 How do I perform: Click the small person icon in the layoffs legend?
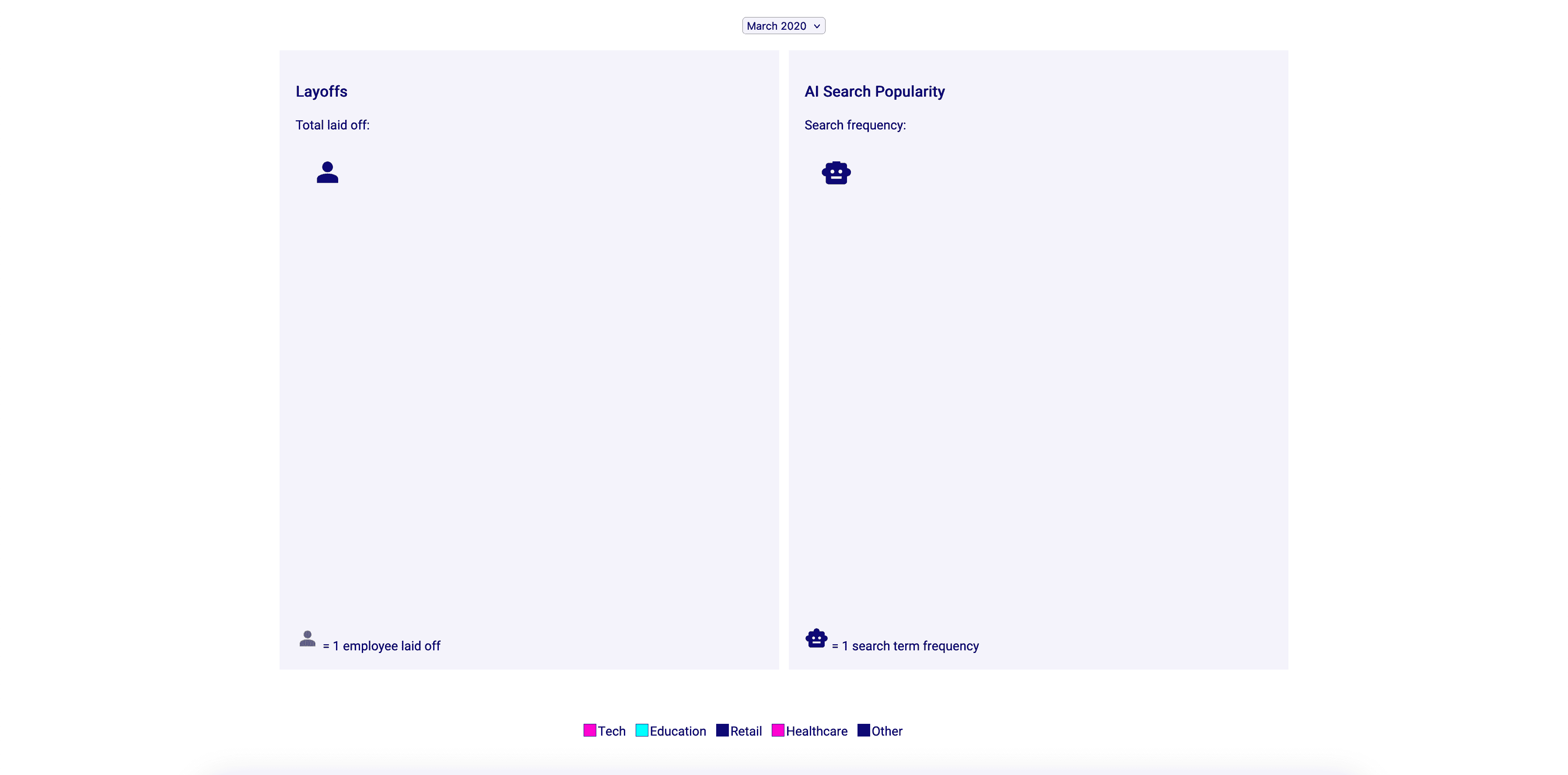coord(308,639)
